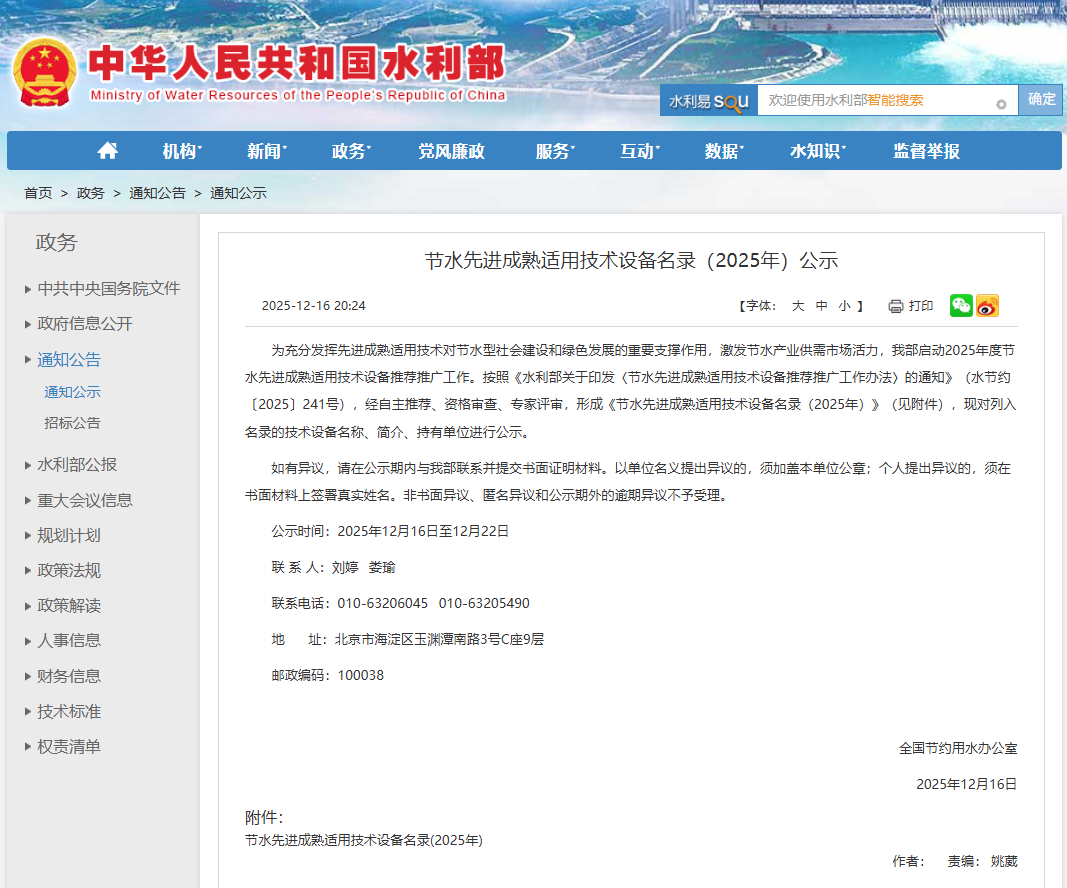Click the 确定 search button
Image resolution: width=1067 pixels, height=888 pixels.
click(x=1041, y=100)
